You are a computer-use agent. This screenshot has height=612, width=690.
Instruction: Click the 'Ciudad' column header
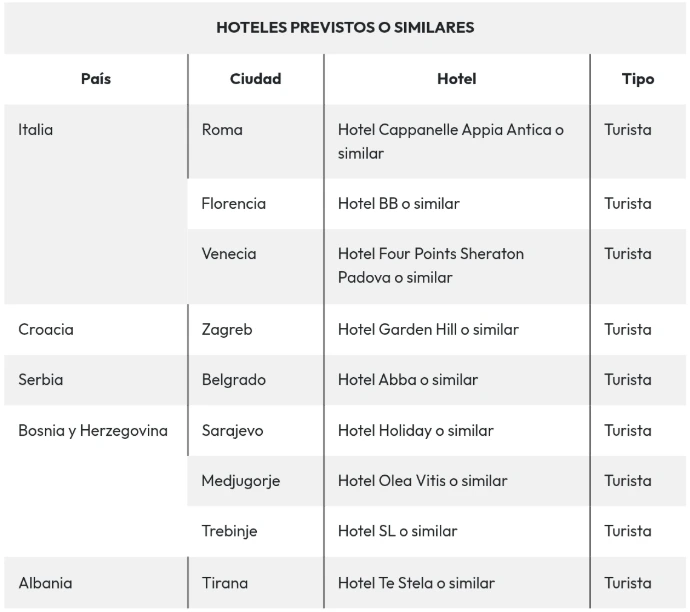click(255, 79)
